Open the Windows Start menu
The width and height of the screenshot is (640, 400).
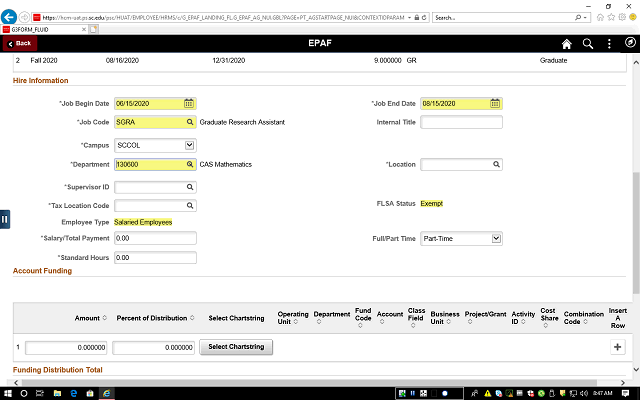point(7,393)
